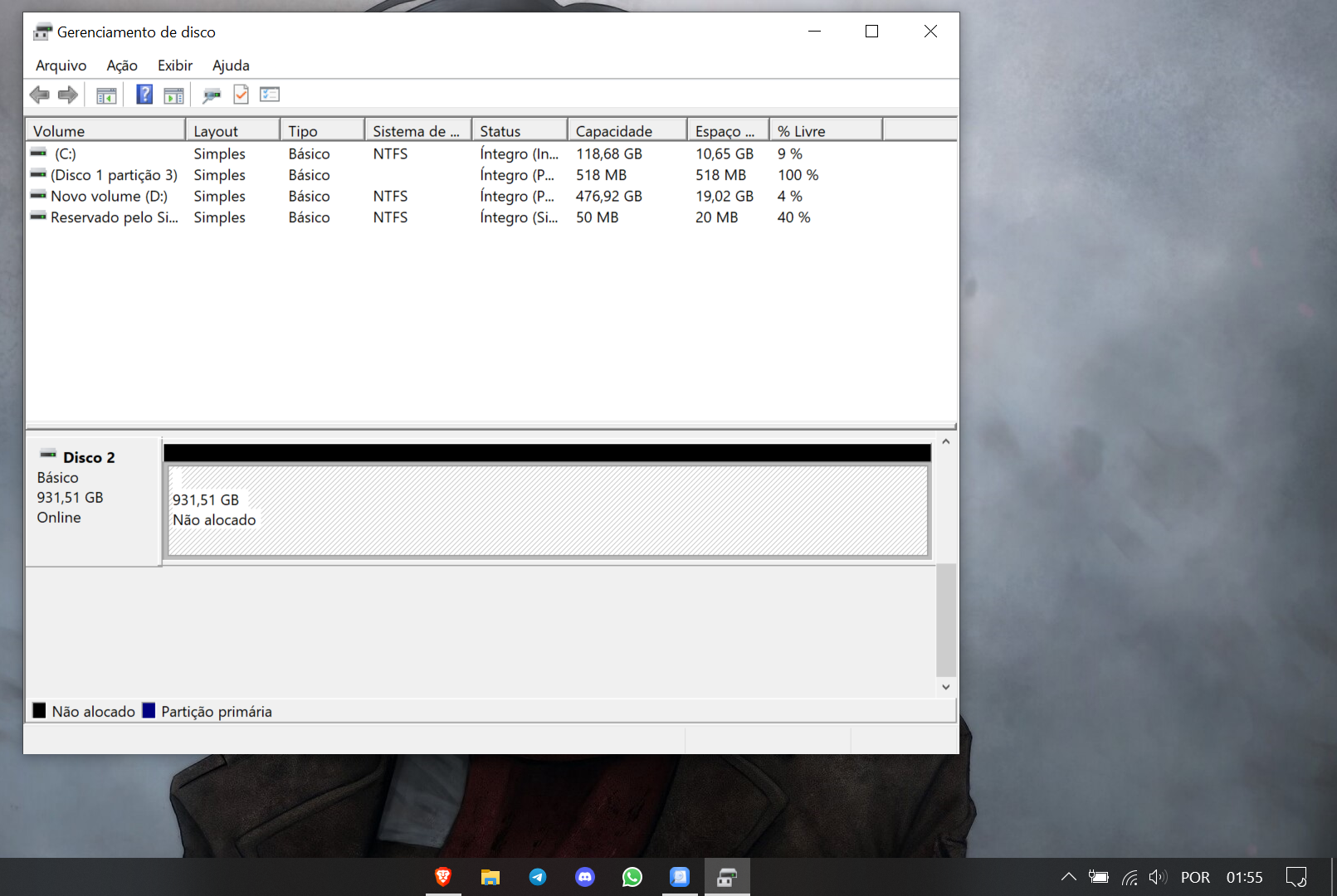Click the POR language indicator
This screenshot has height=896, width=1337.
click(1195, 877)
